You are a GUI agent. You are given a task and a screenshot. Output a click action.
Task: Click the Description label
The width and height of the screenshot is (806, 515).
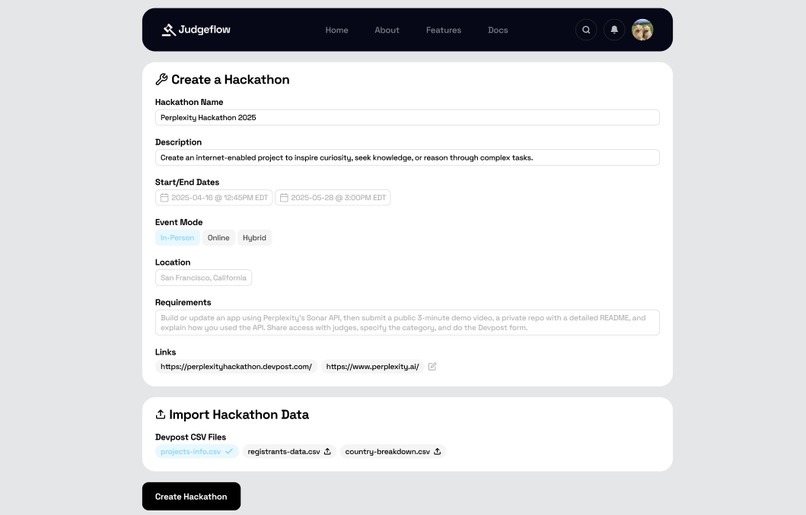(178, 142)
